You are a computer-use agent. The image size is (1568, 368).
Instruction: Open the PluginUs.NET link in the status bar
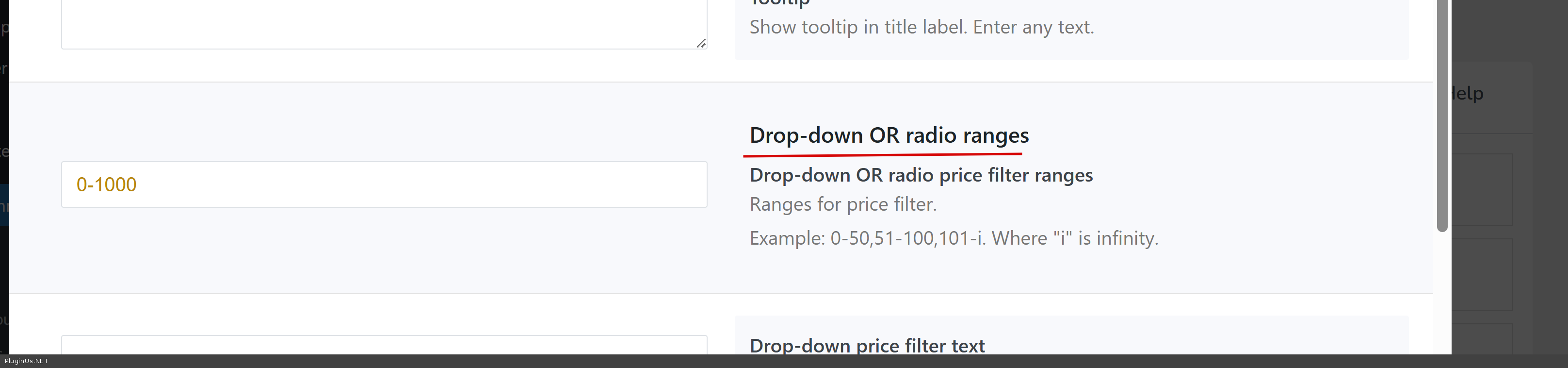[x=26, y=361]
